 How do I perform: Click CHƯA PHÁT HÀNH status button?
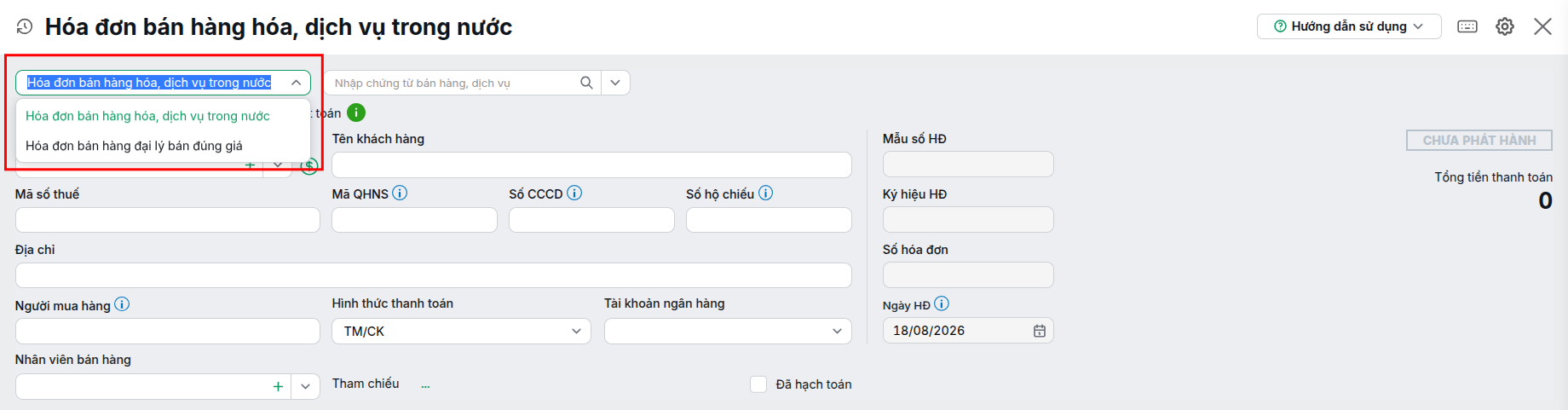click(1479, 140)
